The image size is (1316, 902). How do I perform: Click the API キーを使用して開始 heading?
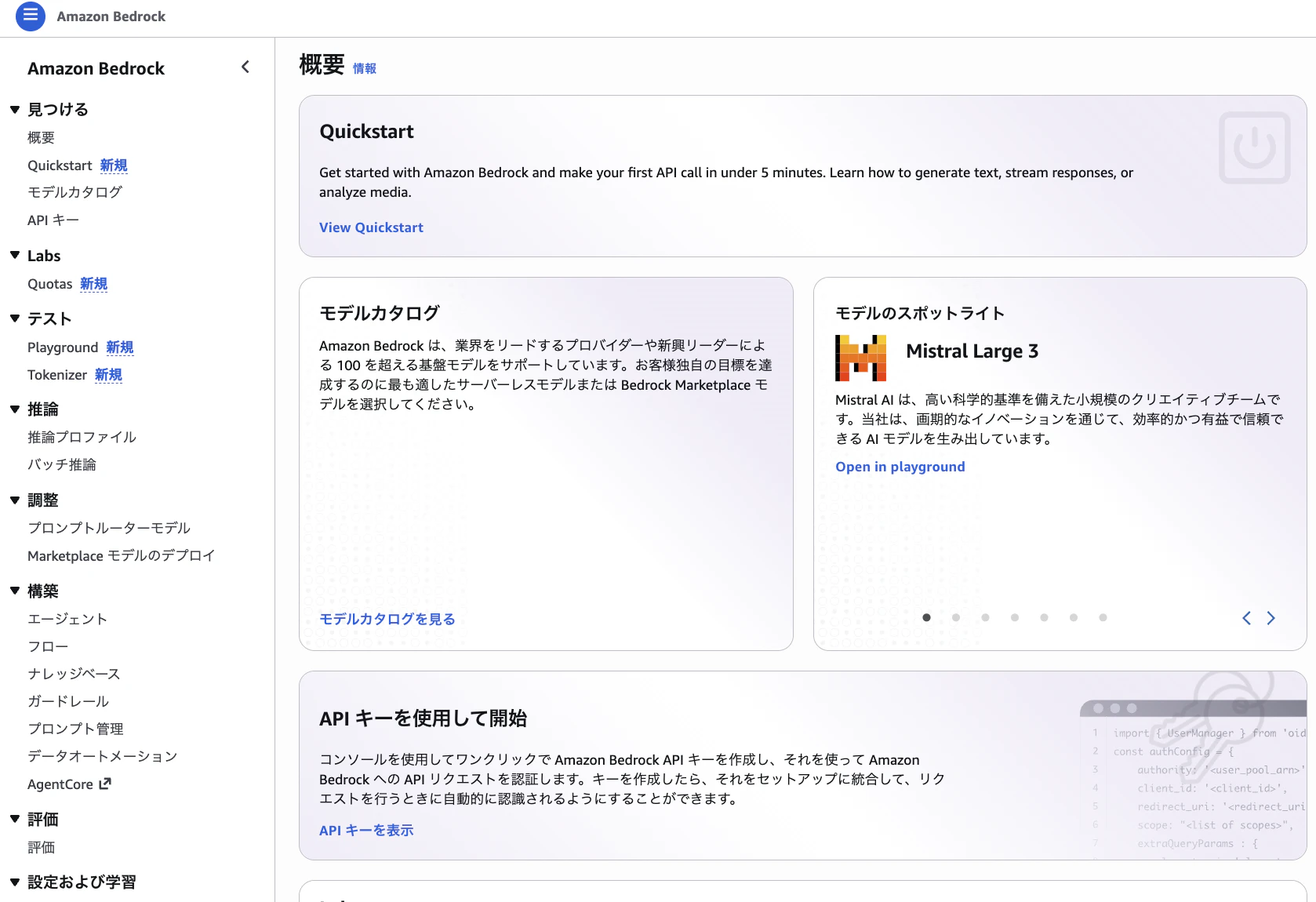[423, 718]
